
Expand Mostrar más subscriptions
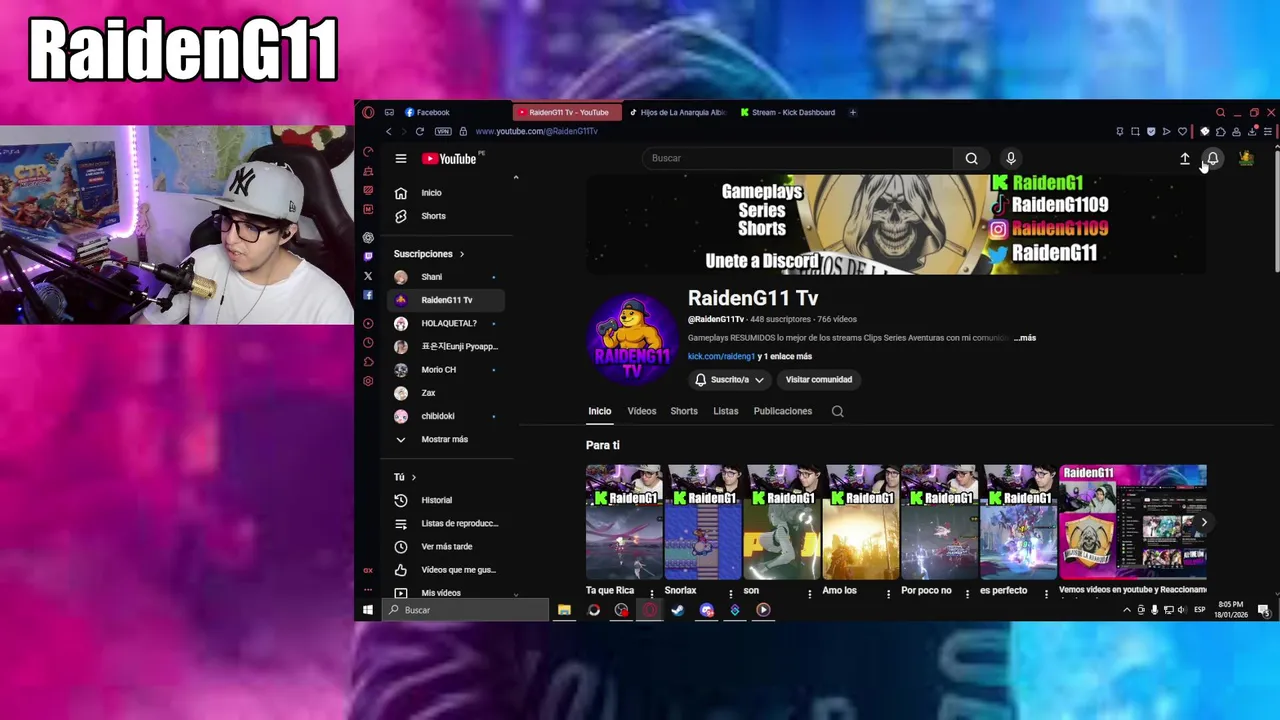(445, 439)
